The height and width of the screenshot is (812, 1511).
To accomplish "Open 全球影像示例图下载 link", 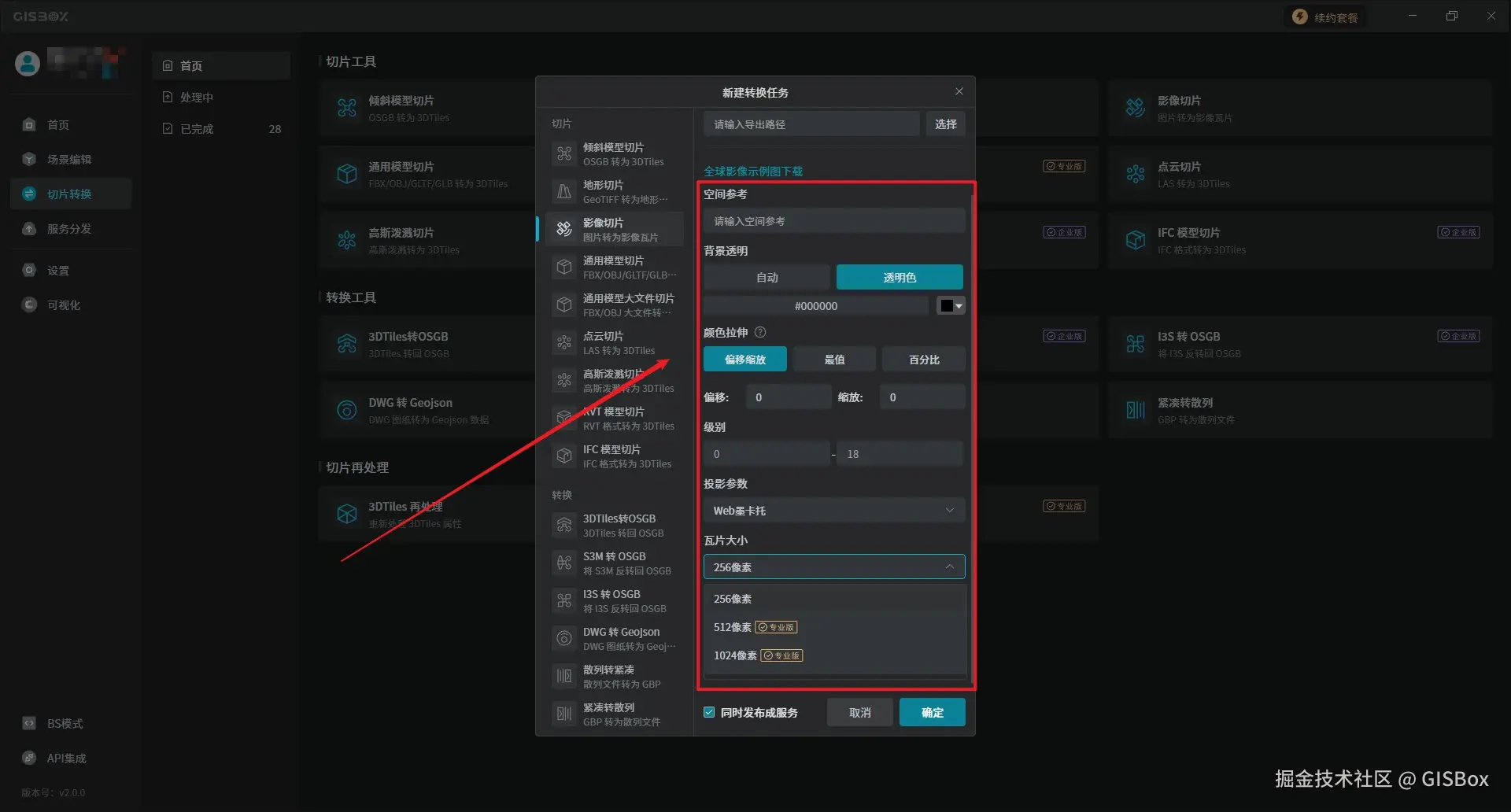I will 753,172.
